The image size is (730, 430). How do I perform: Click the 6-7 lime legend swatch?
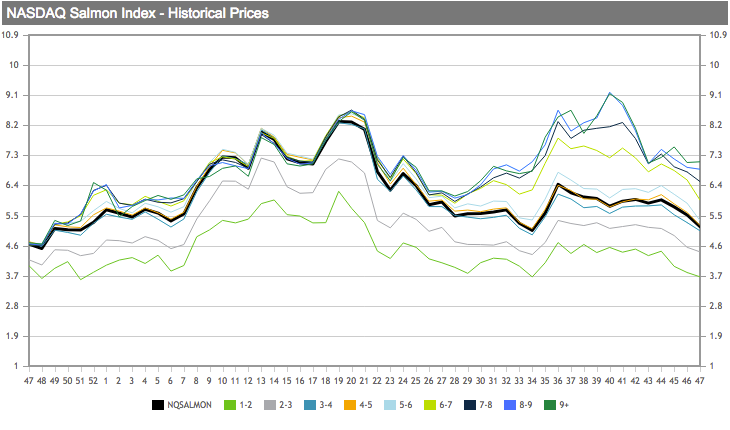(x=430, y=405)
